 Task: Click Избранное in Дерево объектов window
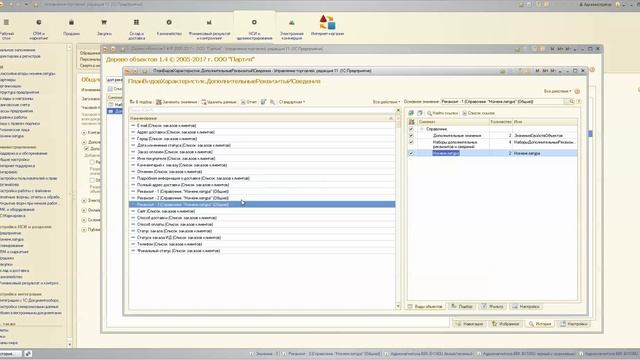point(506,324)
